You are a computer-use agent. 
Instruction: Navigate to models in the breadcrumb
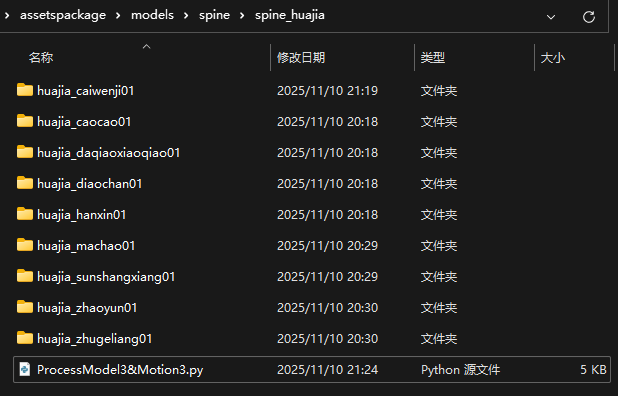(152, 15)
